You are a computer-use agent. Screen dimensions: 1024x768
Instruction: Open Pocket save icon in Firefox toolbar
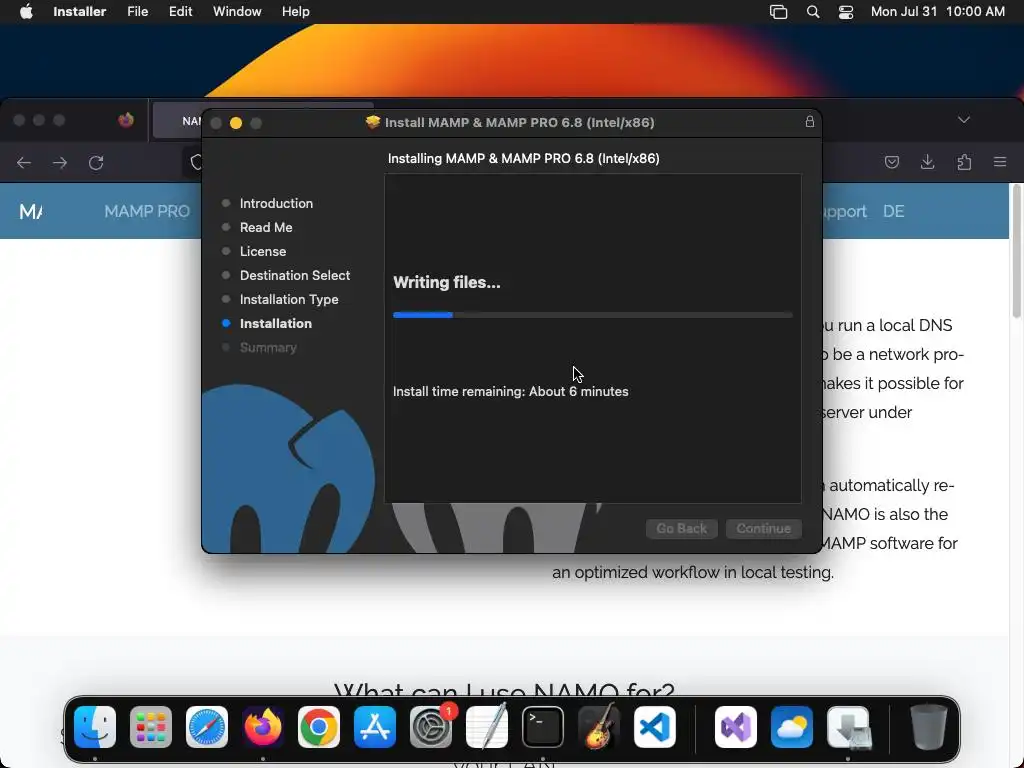(x=891, y=163)
